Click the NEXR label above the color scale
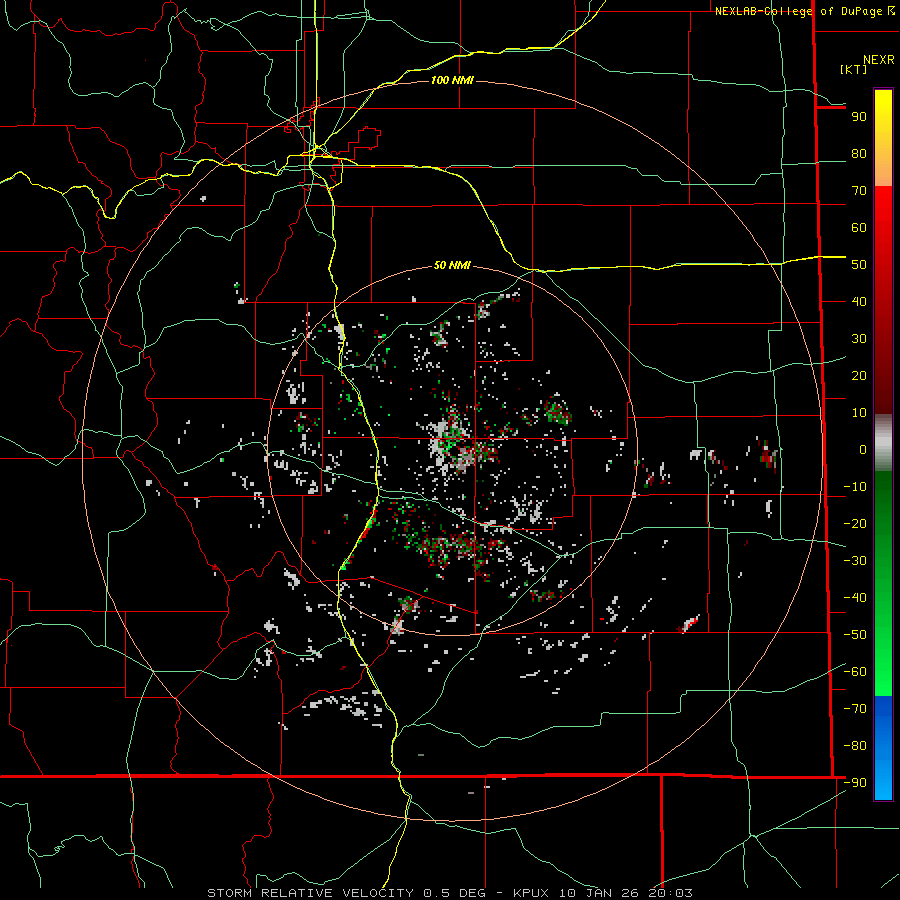The image size is (900, 900). coord(879,60)
